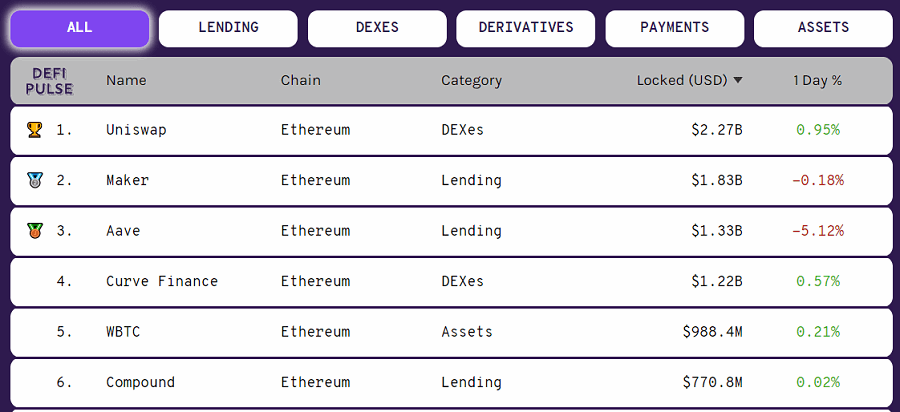This screenshot has height=412, width=900.
Task: Click the DeFi Pulse logo in table header
Action: tap(49, 81)
